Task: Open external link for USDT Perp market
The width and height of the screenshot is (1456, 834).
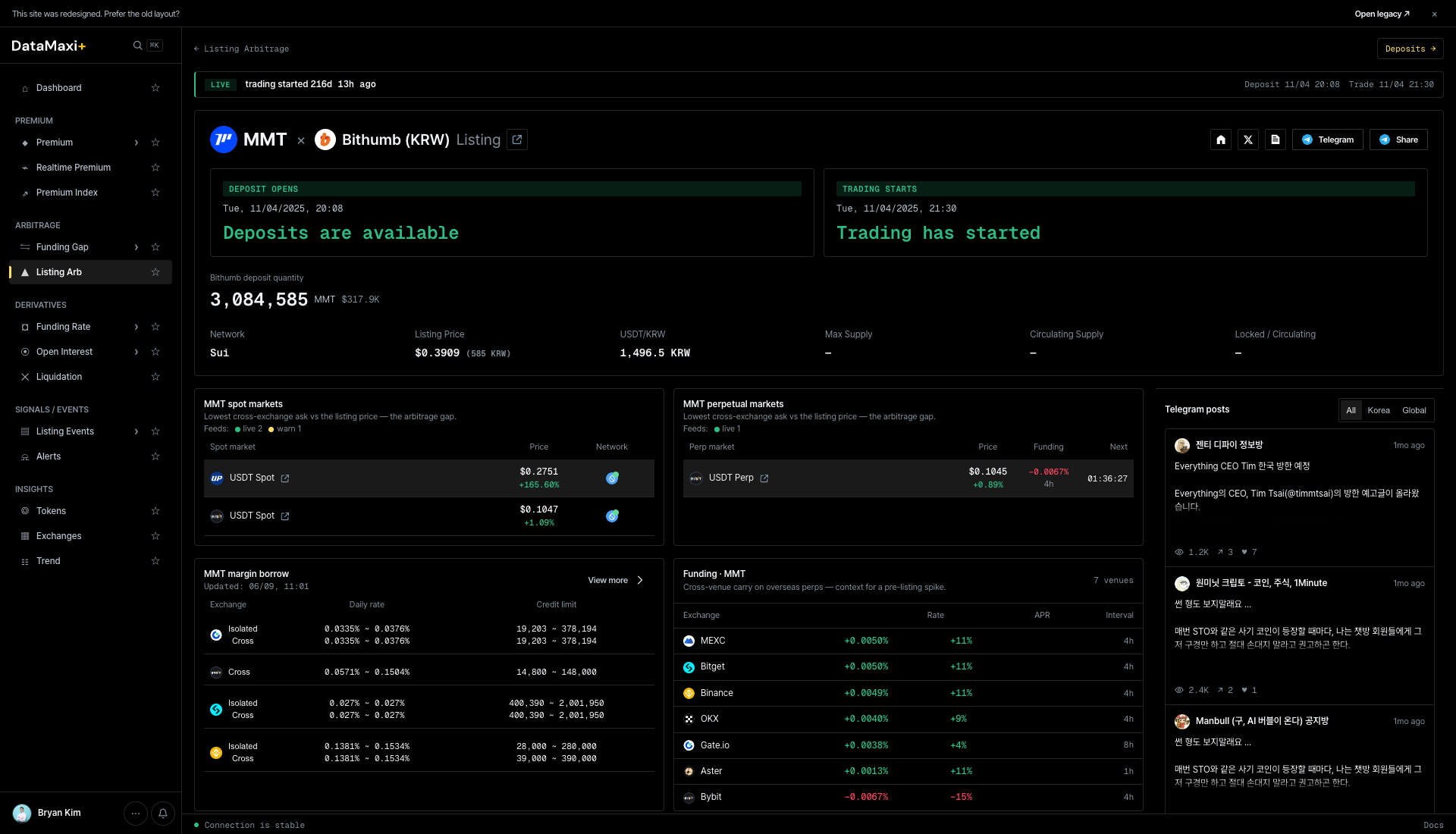Action: pyautogui.click(x=764, y=478)
